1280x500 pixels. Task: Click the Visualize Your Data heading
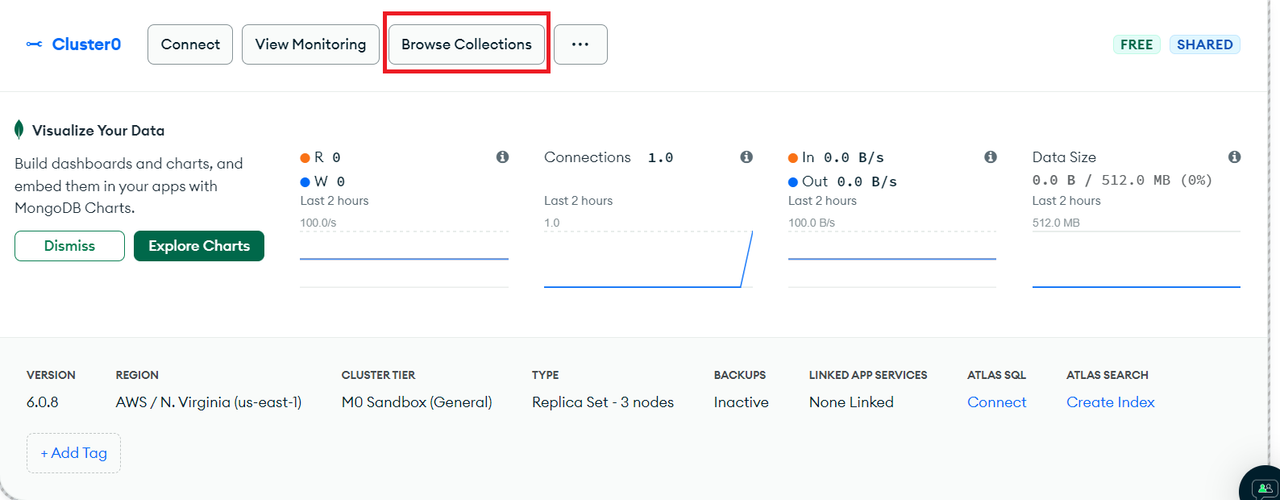[x=98, y=130]
